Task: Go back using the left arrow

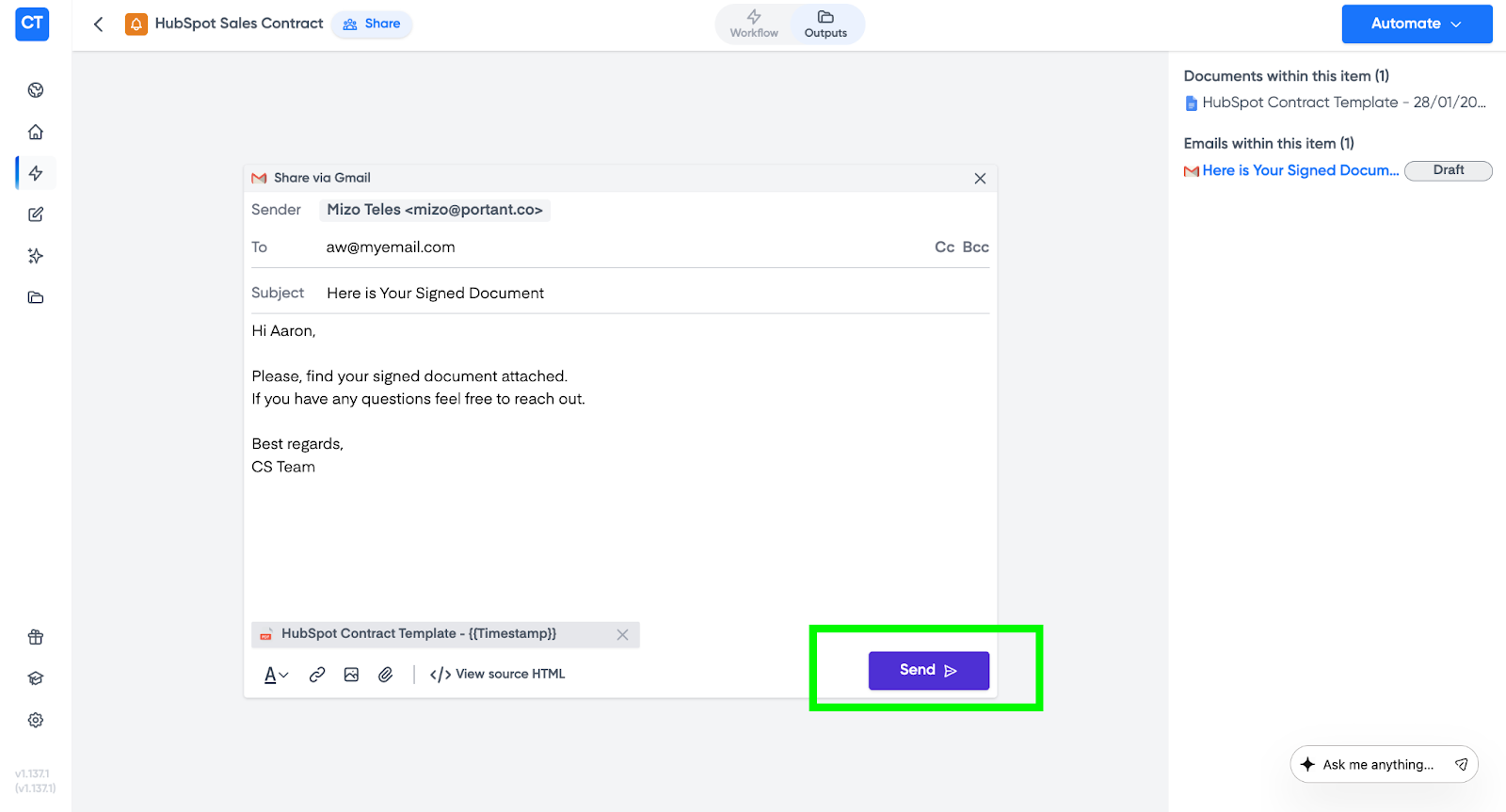Action: [99, 24]
